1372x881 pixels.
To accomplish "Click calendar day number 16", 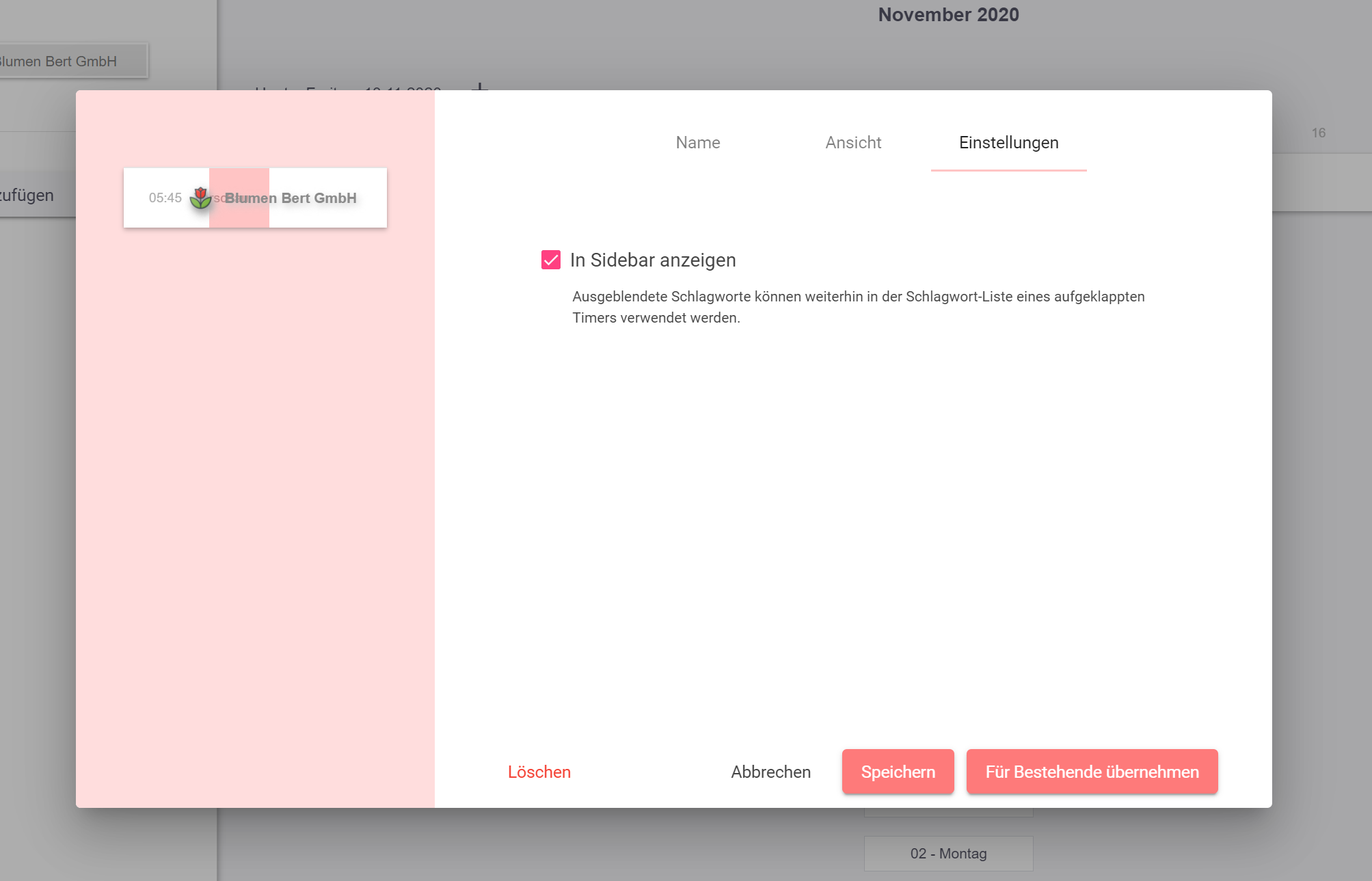I will 1318,133.
